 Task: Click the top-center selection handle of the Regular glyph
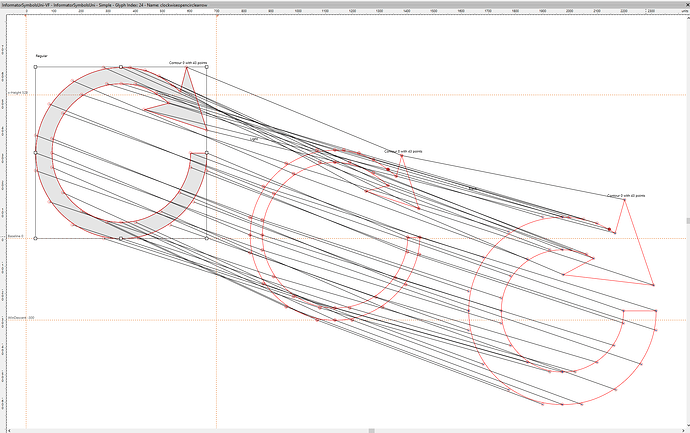pyautogui.click(x=121, y=67)
